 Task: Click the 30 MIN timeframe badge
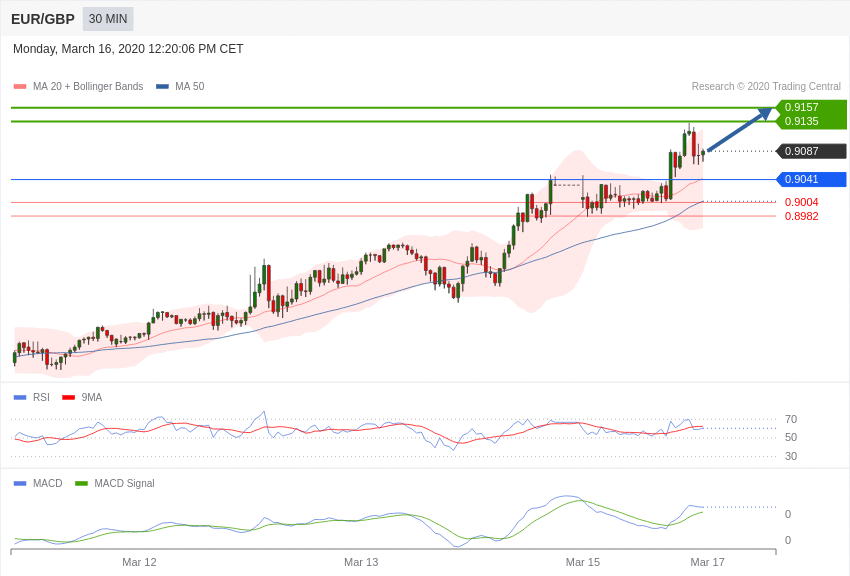[108, 19]
